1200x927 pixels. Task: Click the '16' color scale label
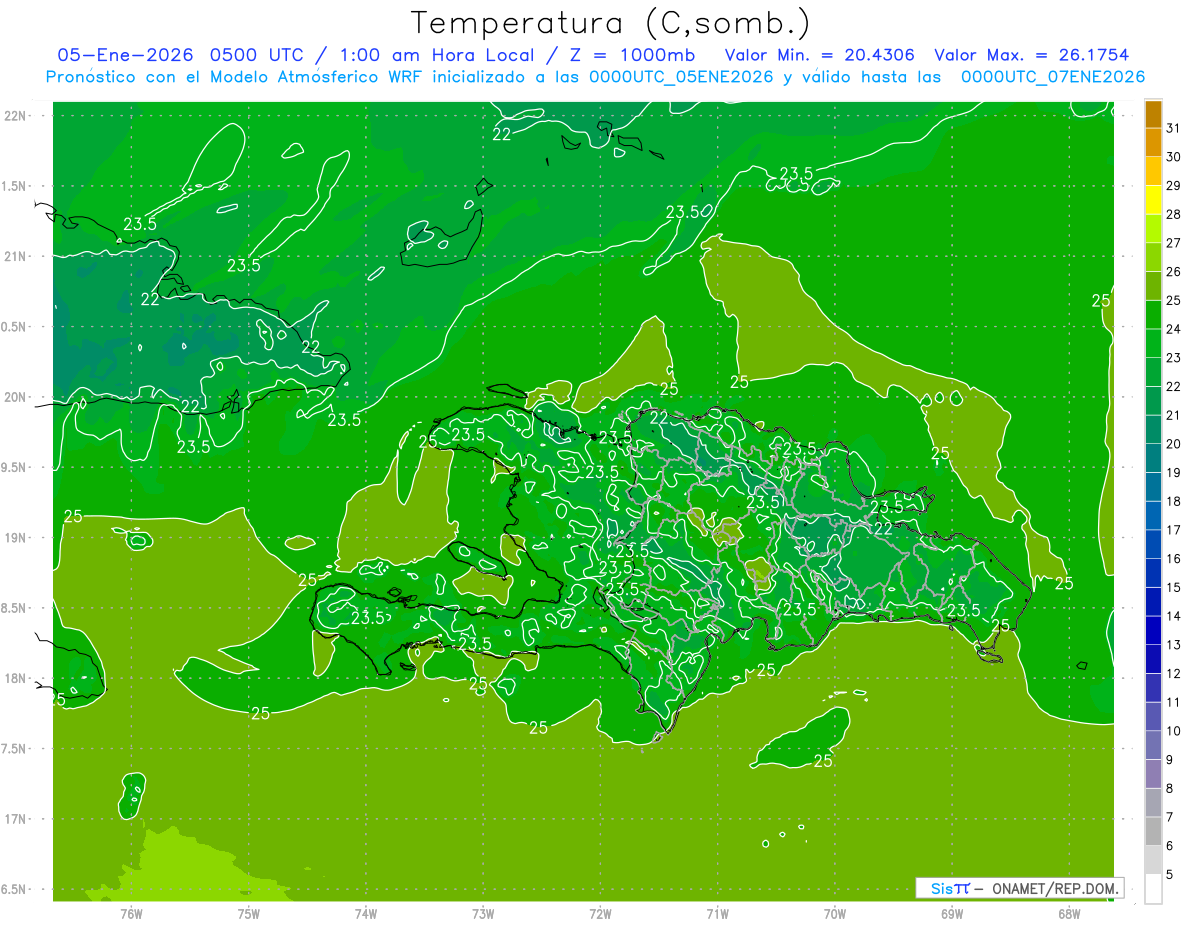coord(1174,559)
